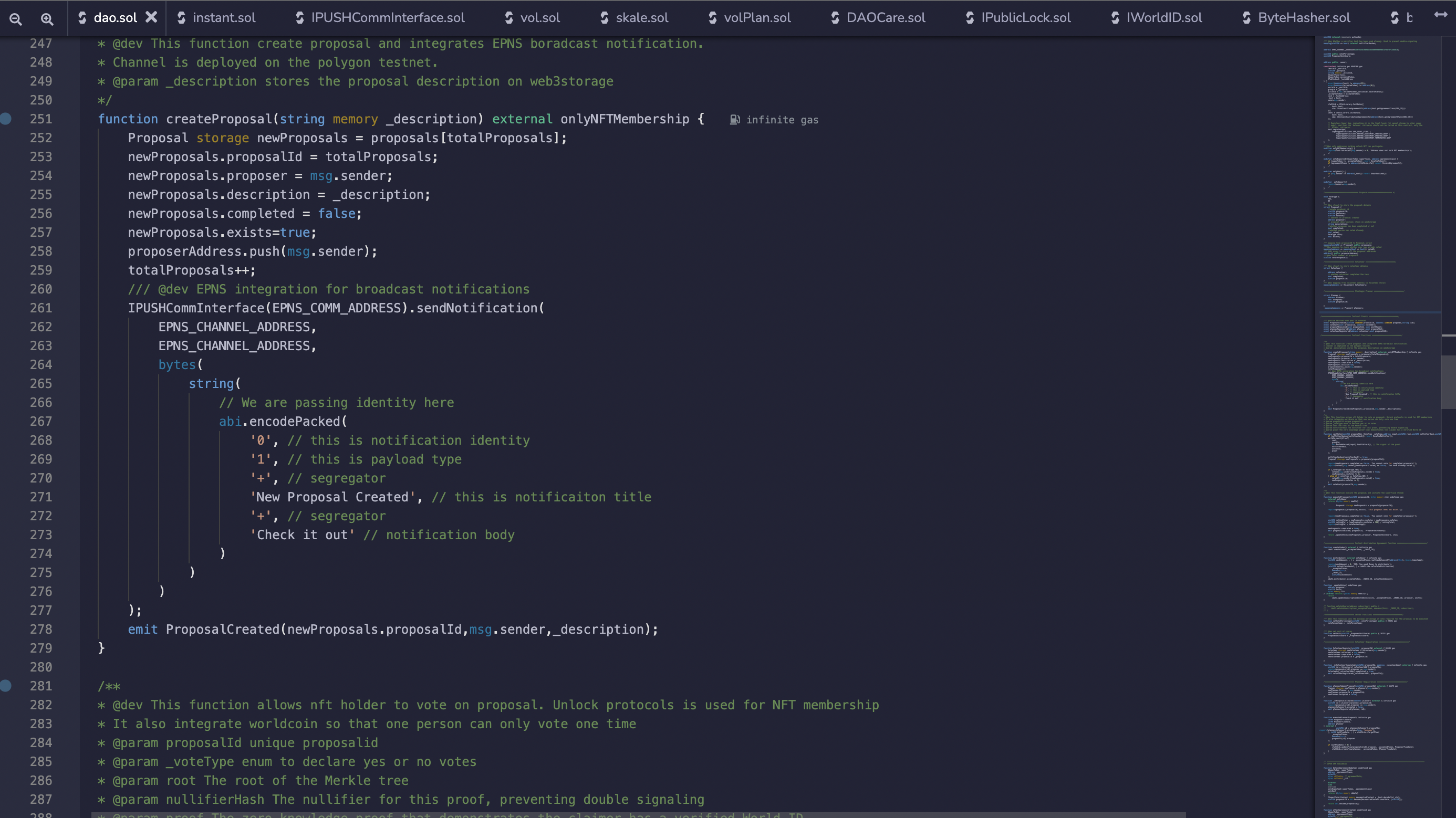Click the Solidity icon on volPlan.sol tab
Image resolution: width=1456 pixels, height=818 pixels.
(x=713, y=17)
